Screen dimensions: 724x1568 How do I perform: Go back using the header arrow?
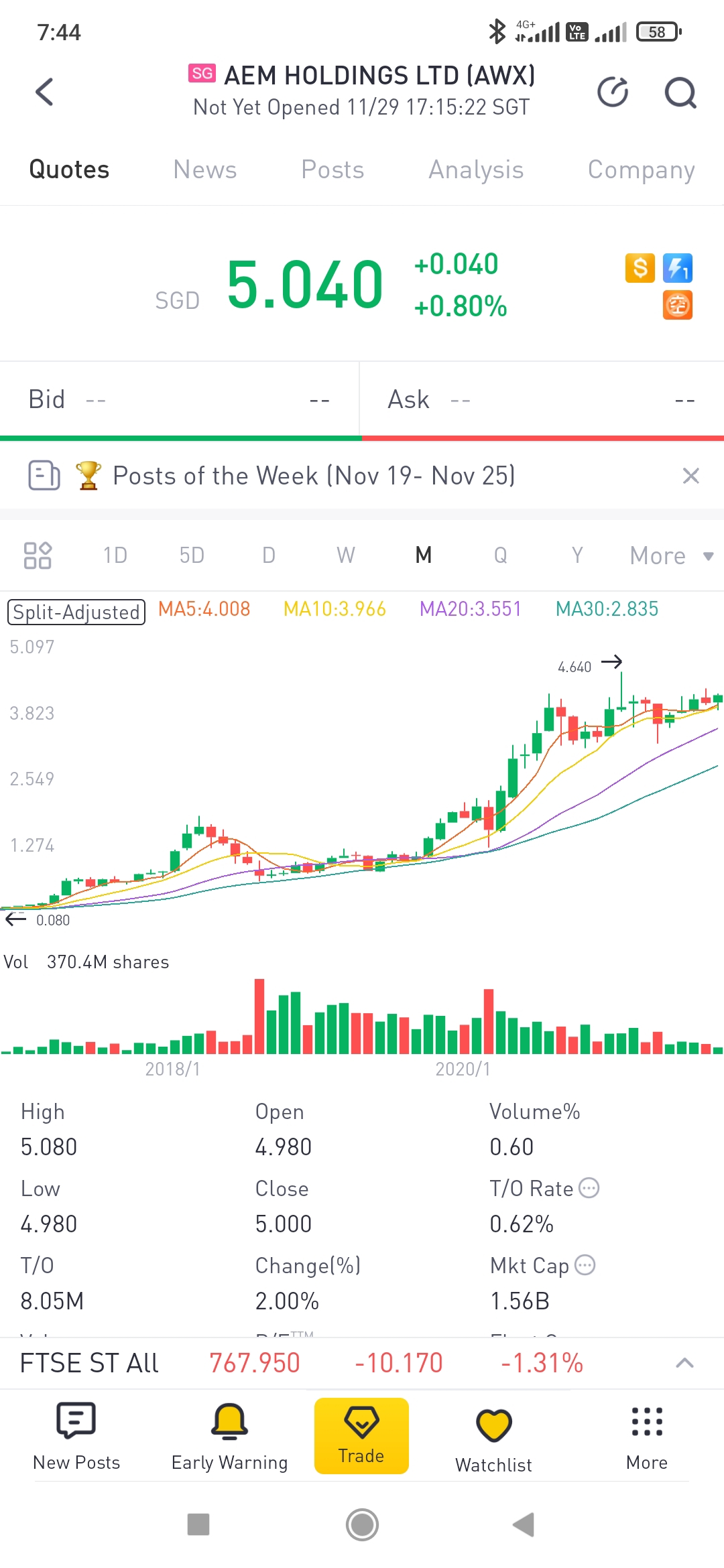(44, 92)
